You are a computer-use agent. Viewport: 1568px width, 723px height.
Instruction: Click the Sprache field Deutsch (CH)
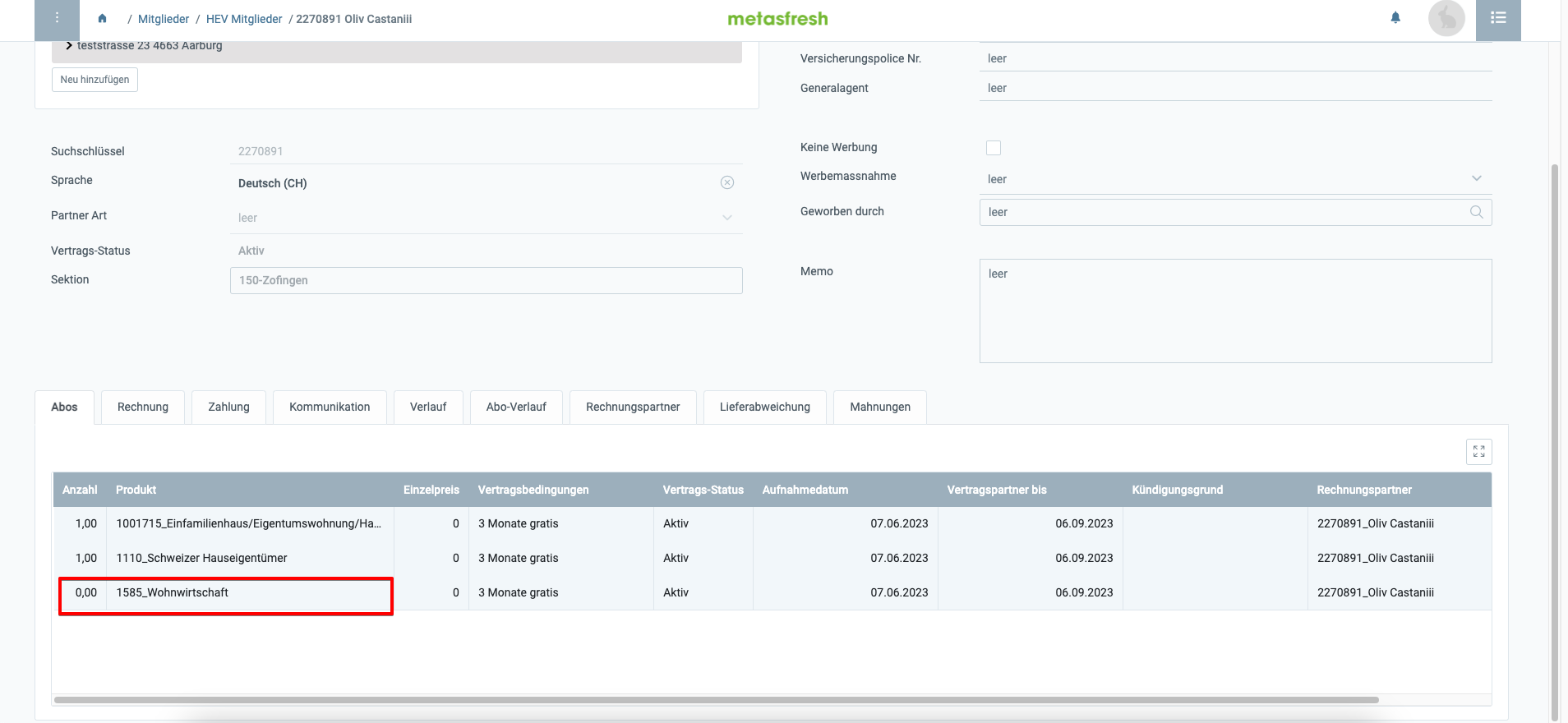click(x=487, y=183)
